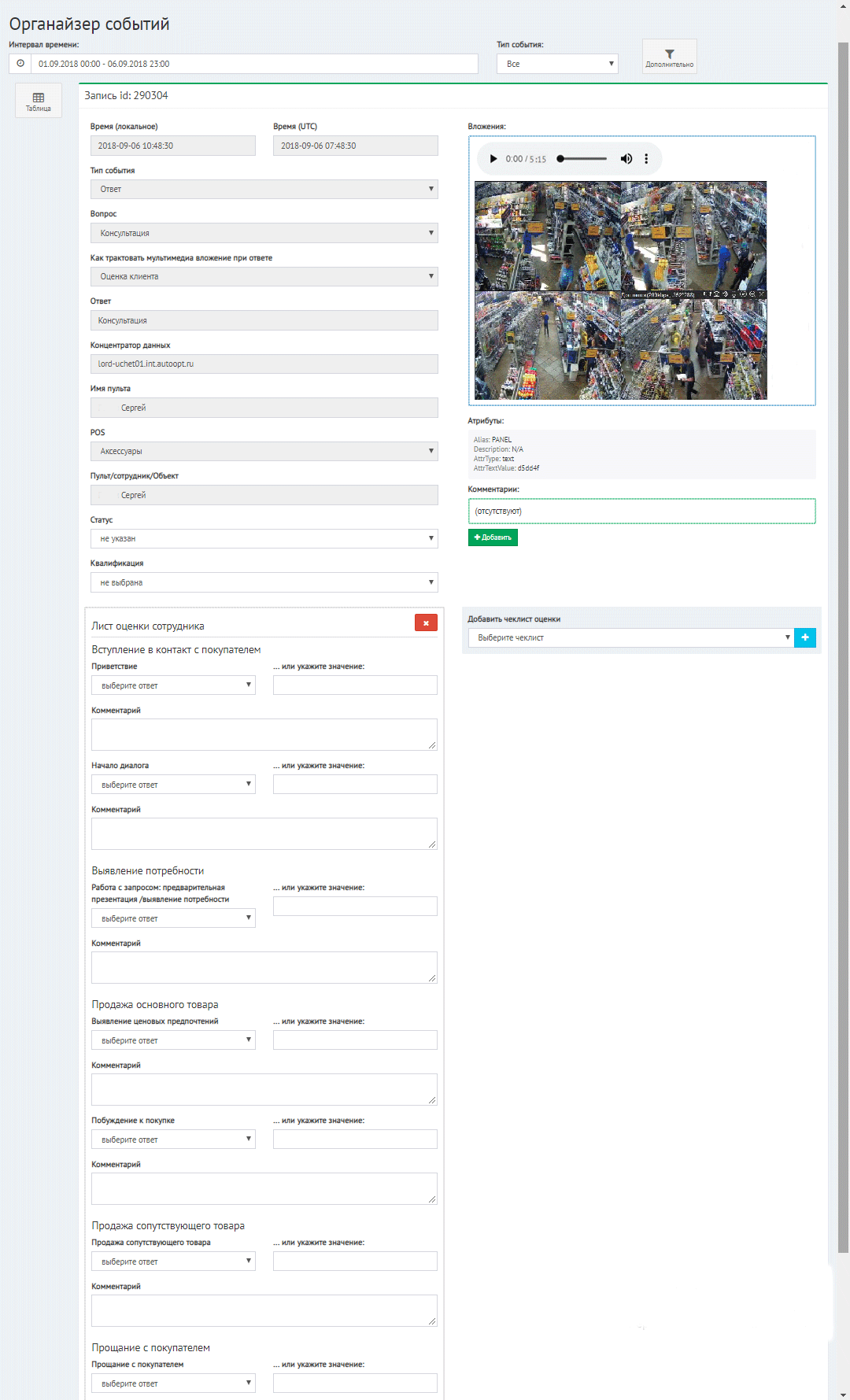850x1400 pixels.
Task: Expand the Статус dropdown
Action: 264,539
